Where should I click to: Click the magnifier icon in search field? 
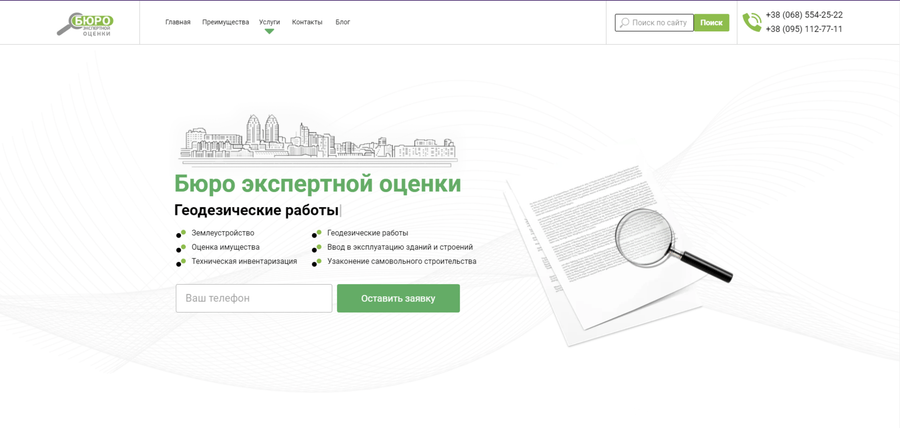(624, 23)
